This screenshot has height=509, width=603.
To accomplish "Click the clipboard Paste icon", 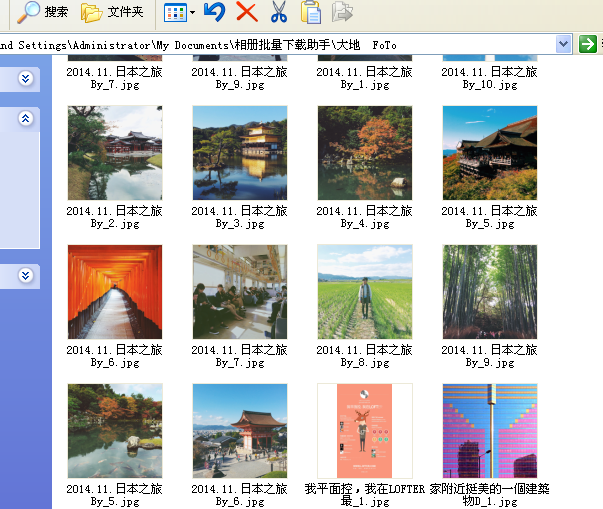I will pyautogui.click(x=311, y=12).
